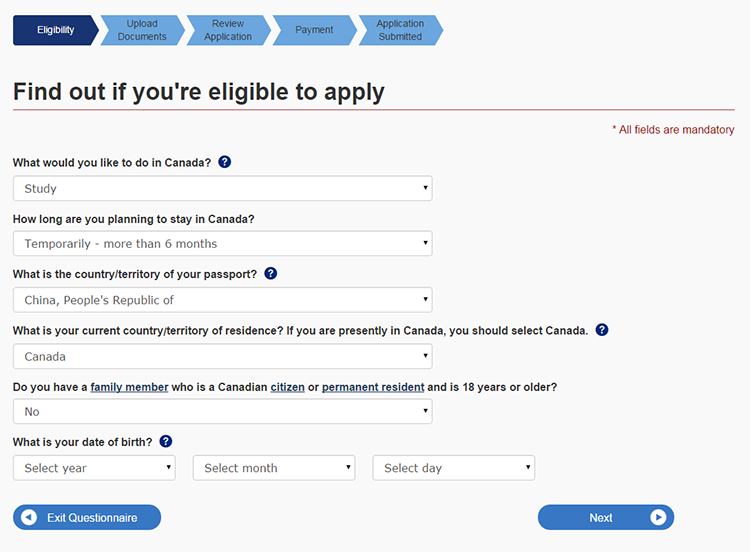Open the 'Study' purpose dropdown
The height and width of the screenshot is (552, 750).
coord(222,188)
